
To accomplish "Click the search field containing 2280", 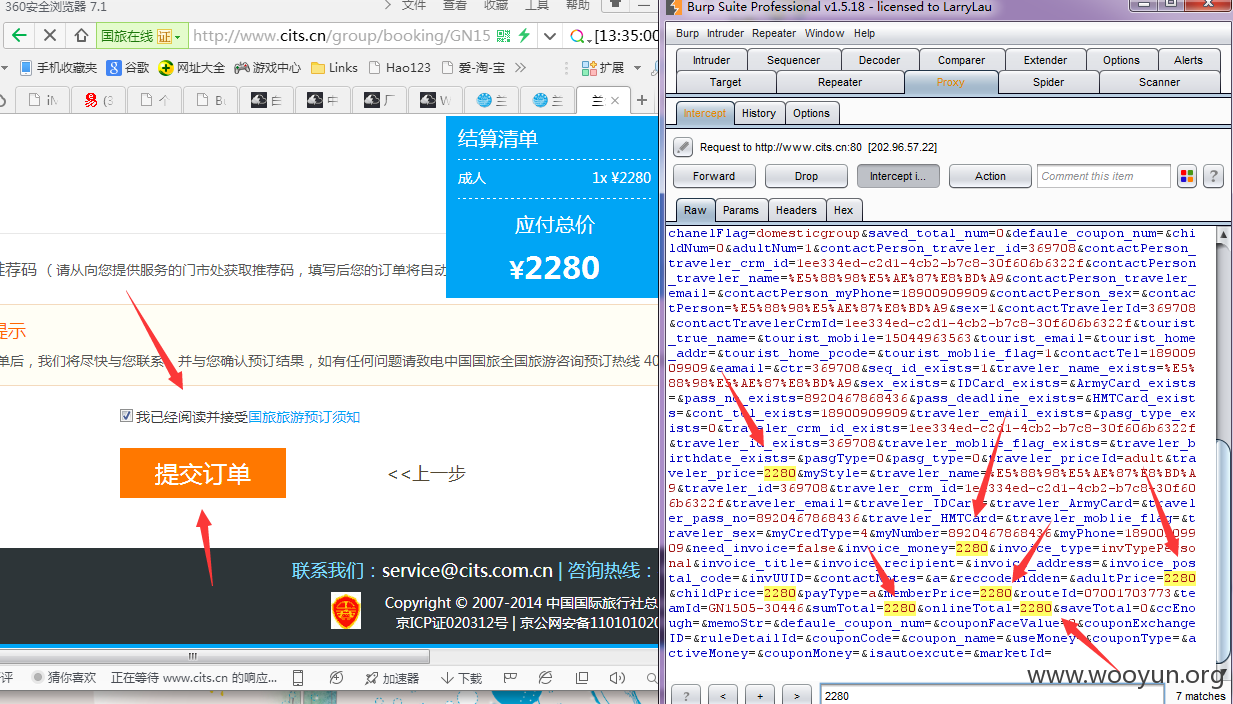I will (992, 696).
